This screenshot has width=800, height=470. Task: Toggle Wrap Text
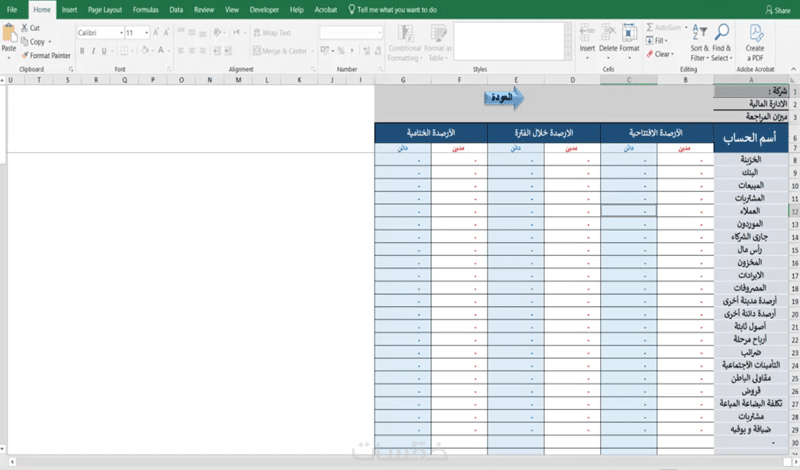tap(272, 32)
